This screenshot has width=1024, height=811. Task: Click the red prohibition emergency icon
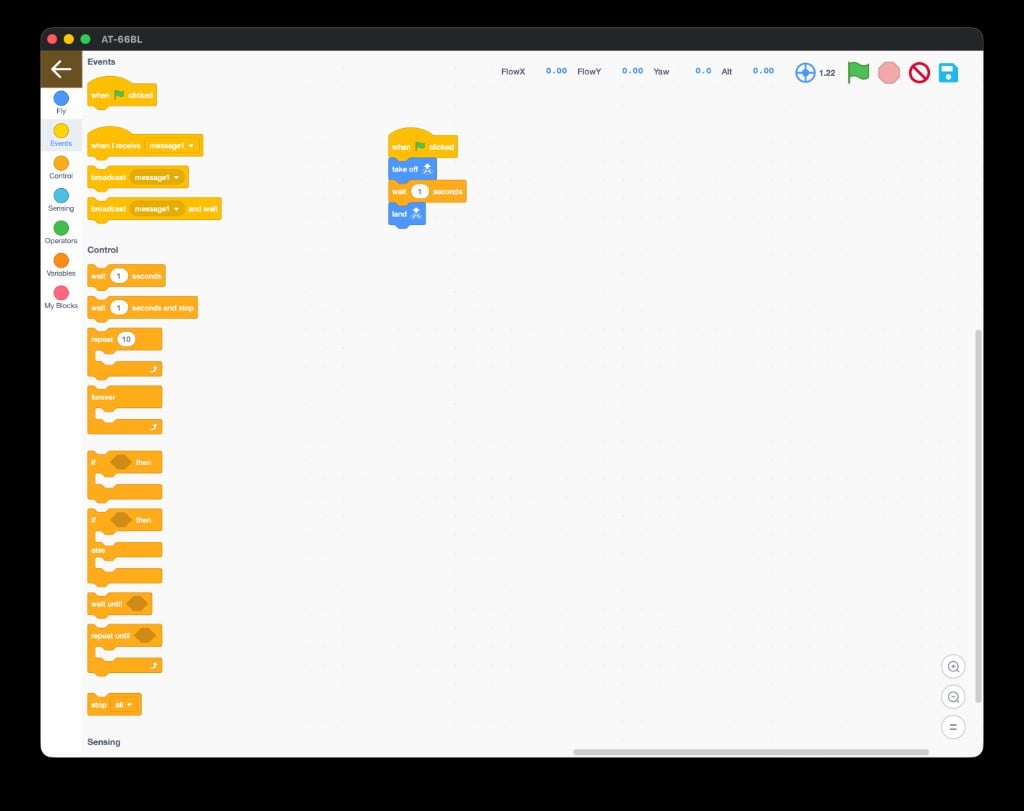click(x=919, y=72)
